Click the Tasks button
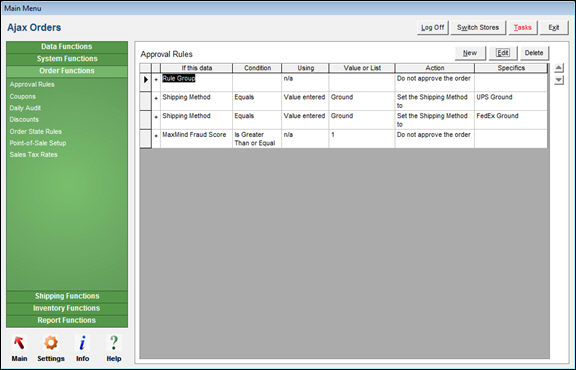Screen dimensions: 576x370 [522, 28]
